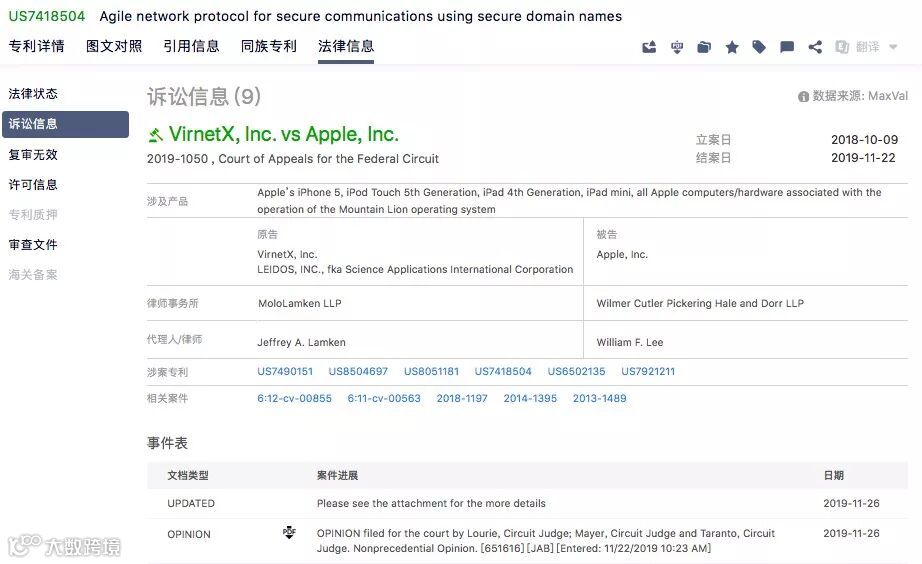Open 审查文件 sidebar item
Viewport: 922px width, 564px height.
[33, 245]
